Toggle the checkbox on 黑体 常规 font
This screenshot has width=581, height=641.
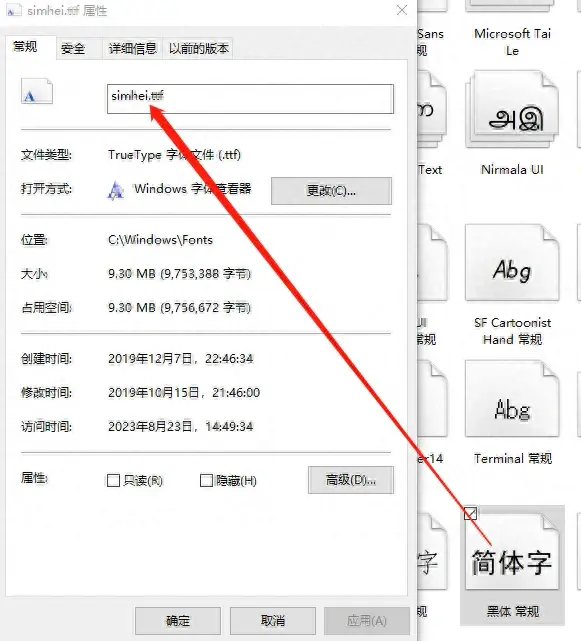(x=471, y=513)
